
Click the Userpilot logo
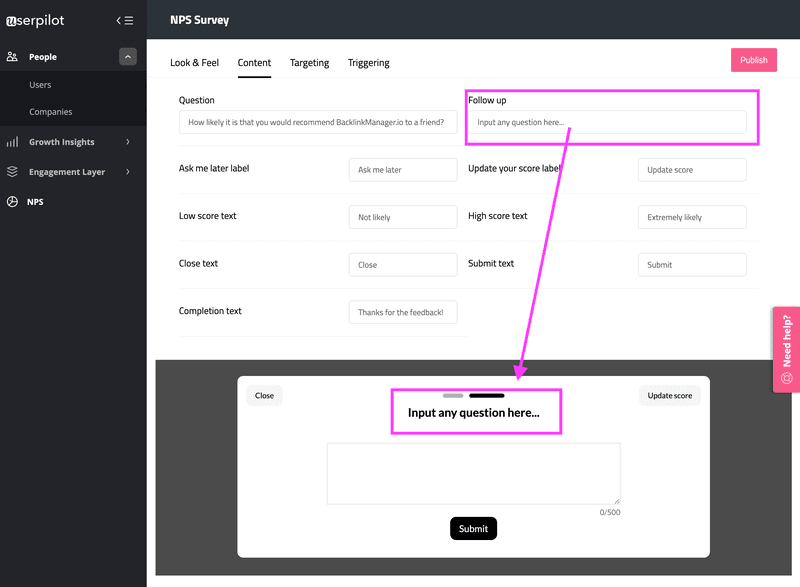coord(37,20)
